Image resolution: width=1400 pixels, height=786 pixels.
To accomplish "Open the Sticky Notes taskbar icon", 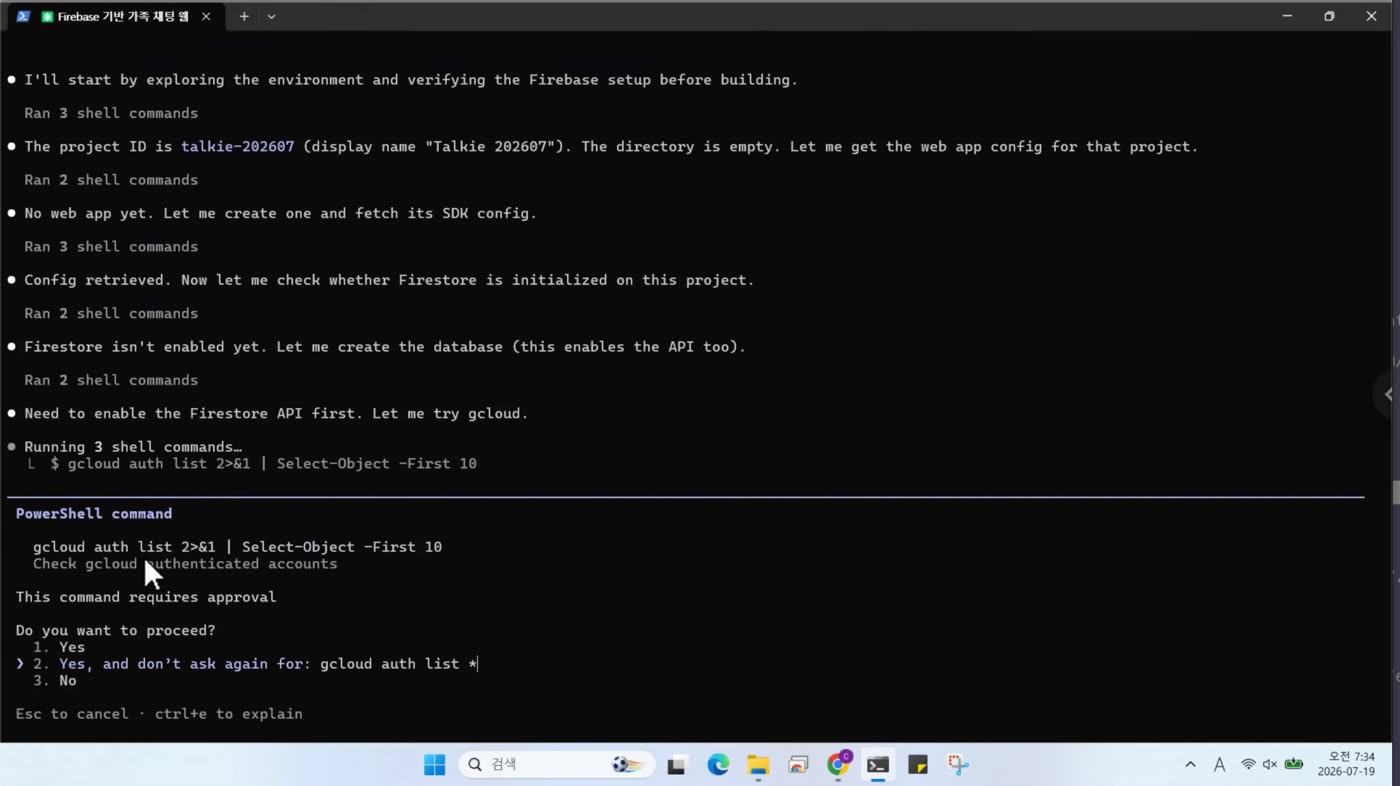I will click(x=918, y=765).
